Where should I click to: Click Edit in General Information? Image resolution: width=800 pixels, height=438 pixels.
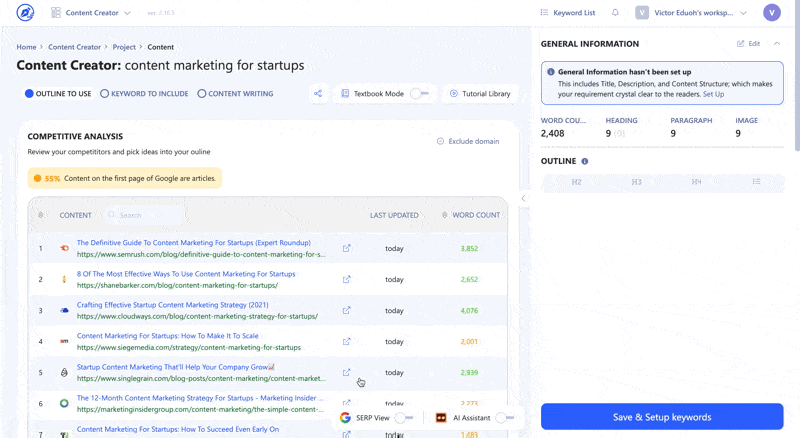tap(748, 43)
